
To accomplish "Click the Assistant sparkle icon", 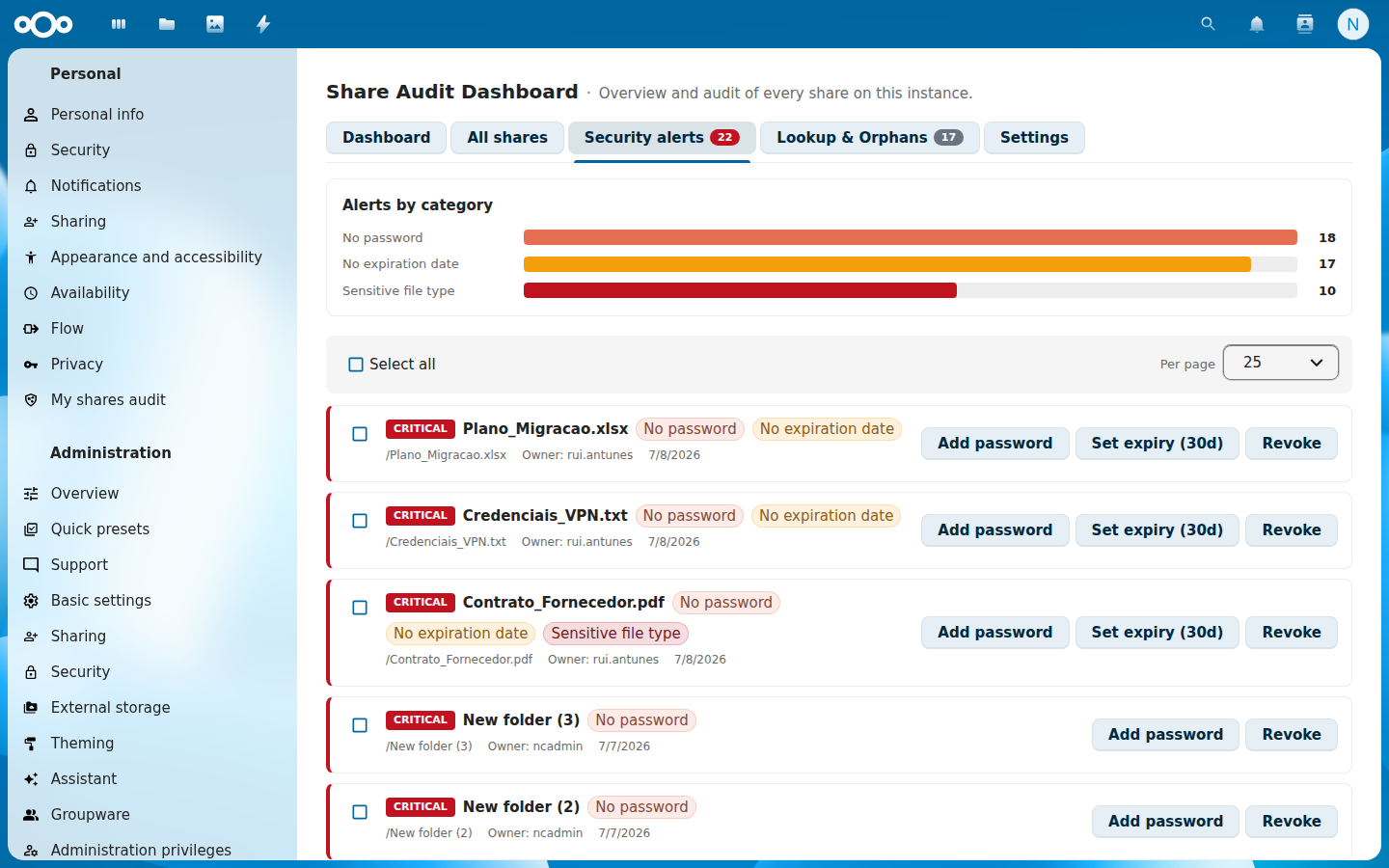I will pyautogui.click(x=31, y=779).
